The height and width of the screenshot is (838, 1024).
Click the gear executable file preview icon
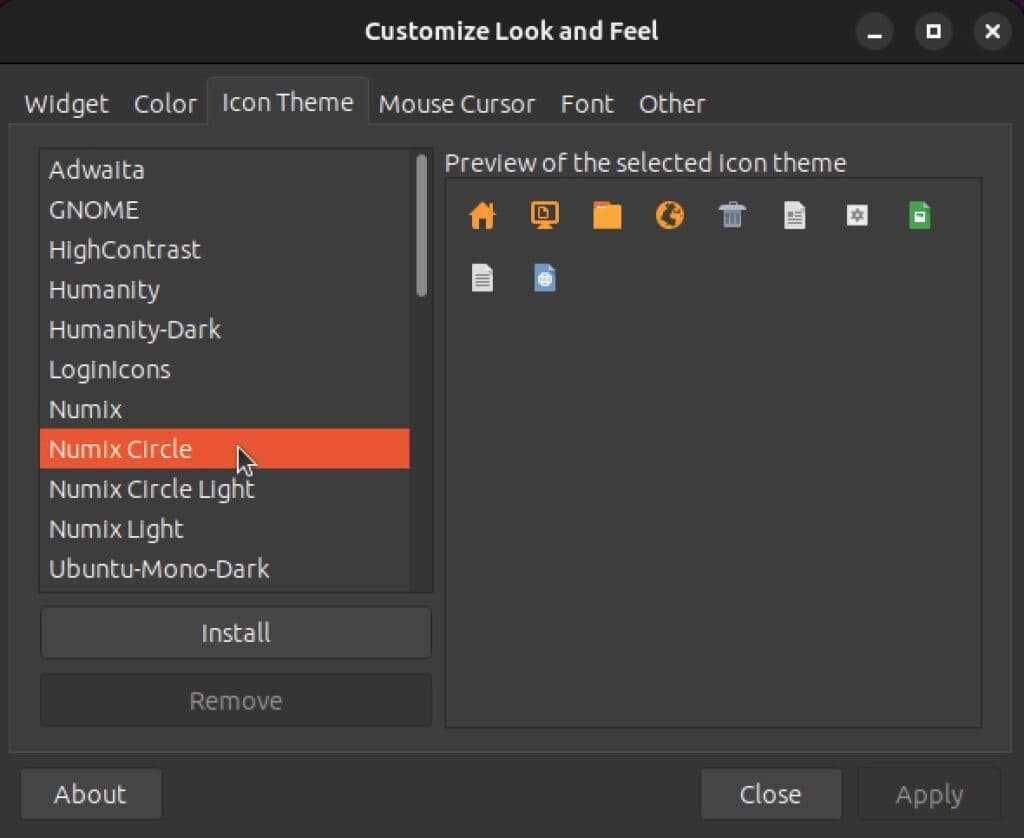pos(857,216)
